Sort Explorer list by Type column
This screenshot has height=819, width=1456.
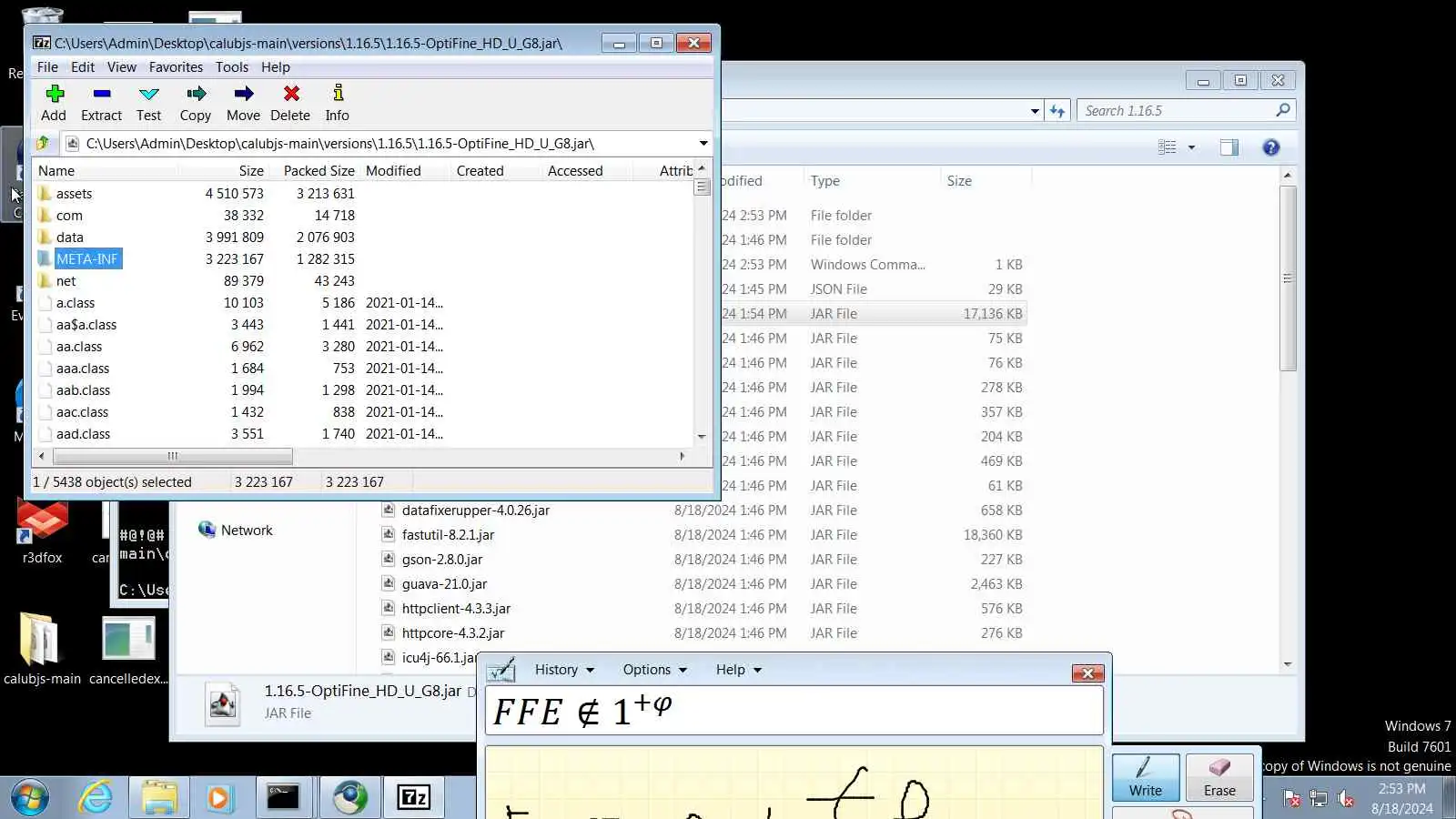(872, 181)
